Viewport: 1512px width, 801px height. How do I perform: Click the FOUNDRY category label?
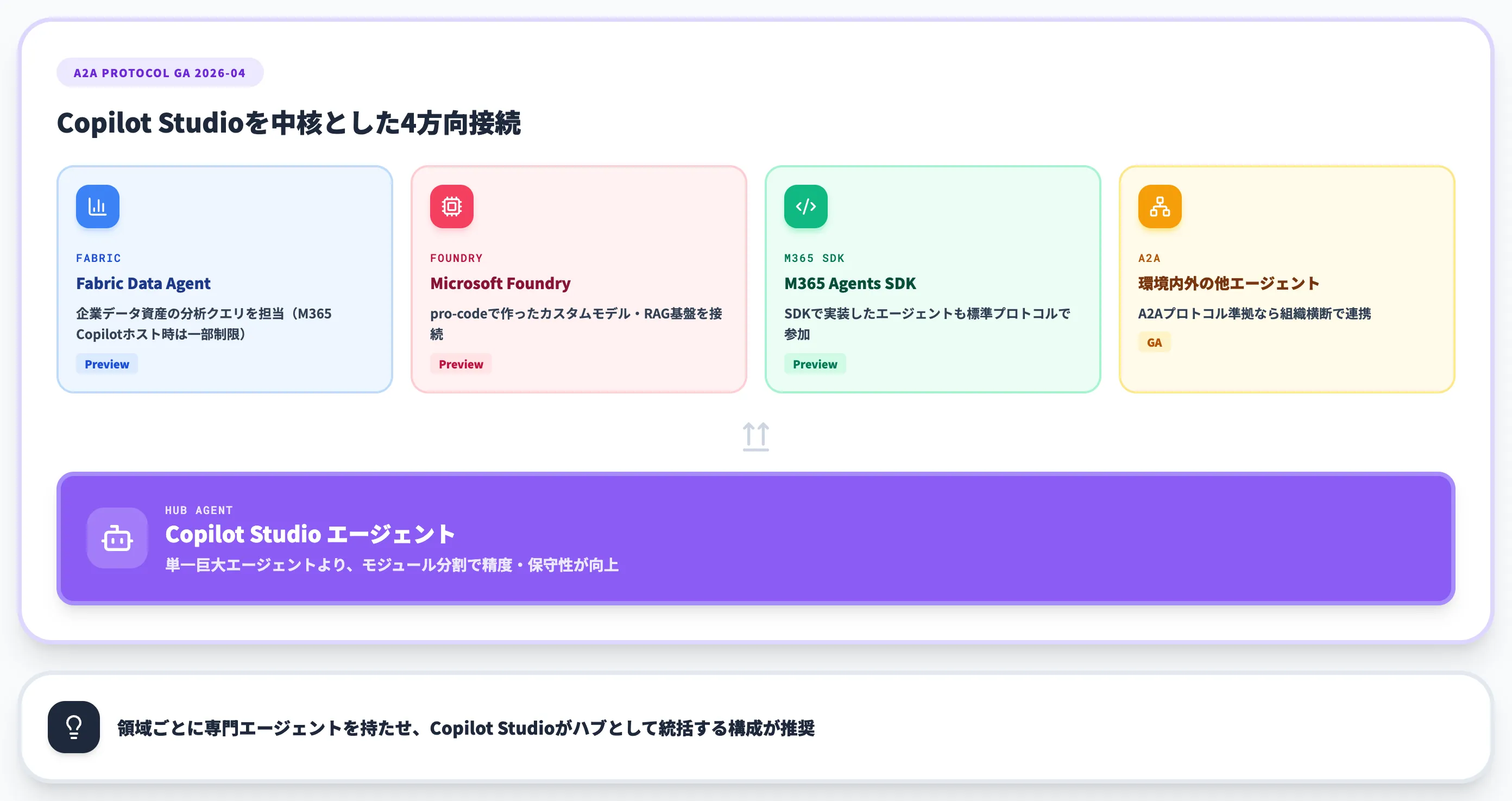pyautogui.click(x=456, y=258)
